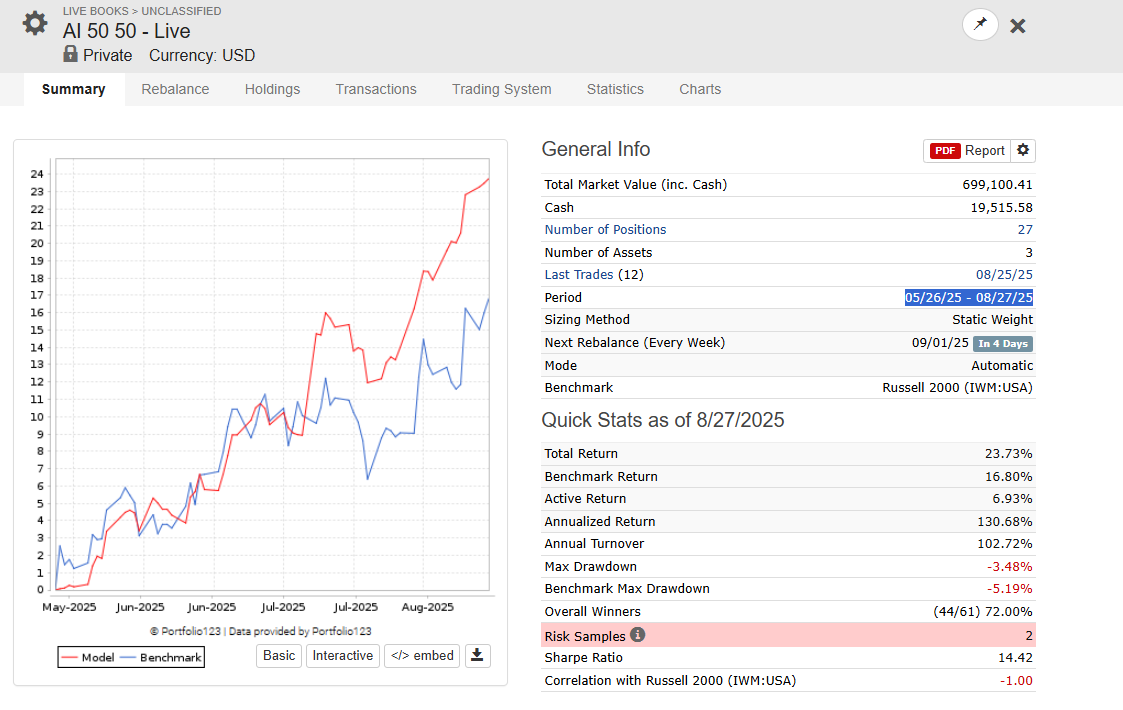
Task: Click the Portfolio123 copyright text under chart
Action: pyautogui.click(x=261, y=631)
